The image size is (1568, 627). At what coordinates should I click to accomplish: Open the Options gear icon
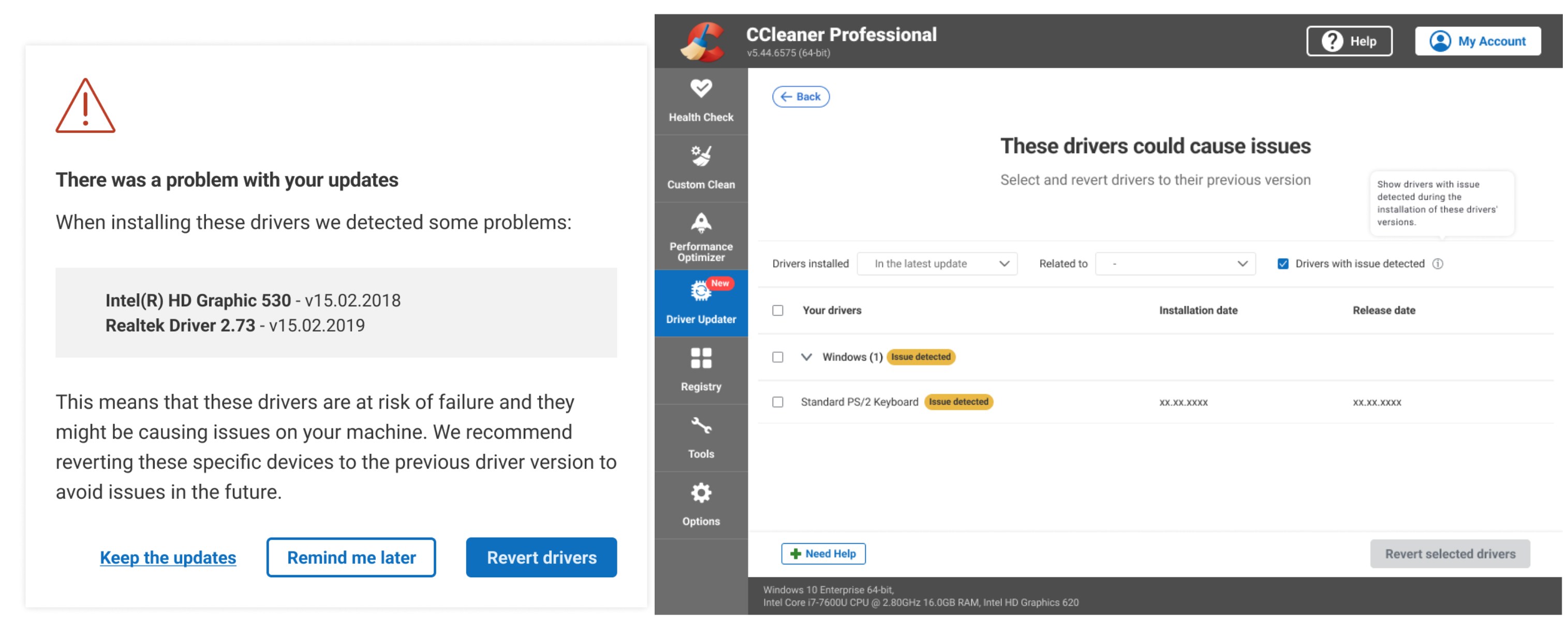(701, 493)
